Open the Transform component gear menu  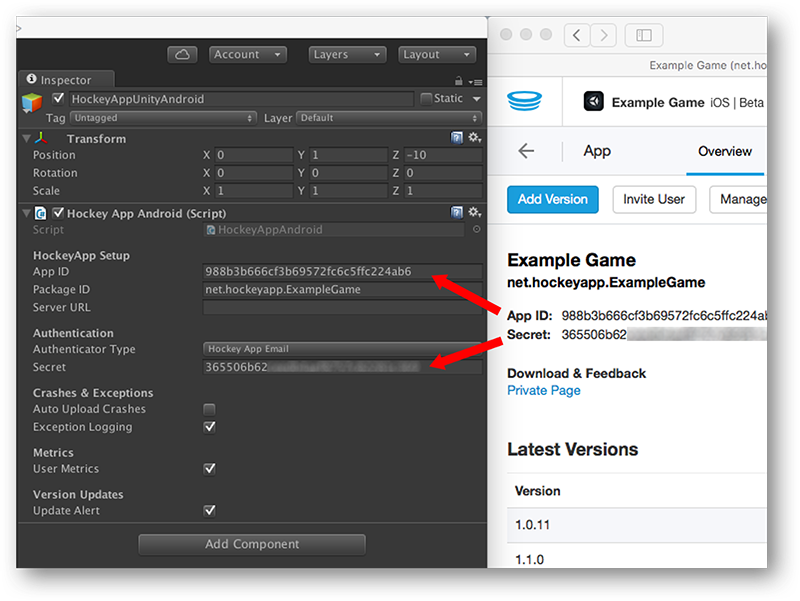(x=474, y=137)
